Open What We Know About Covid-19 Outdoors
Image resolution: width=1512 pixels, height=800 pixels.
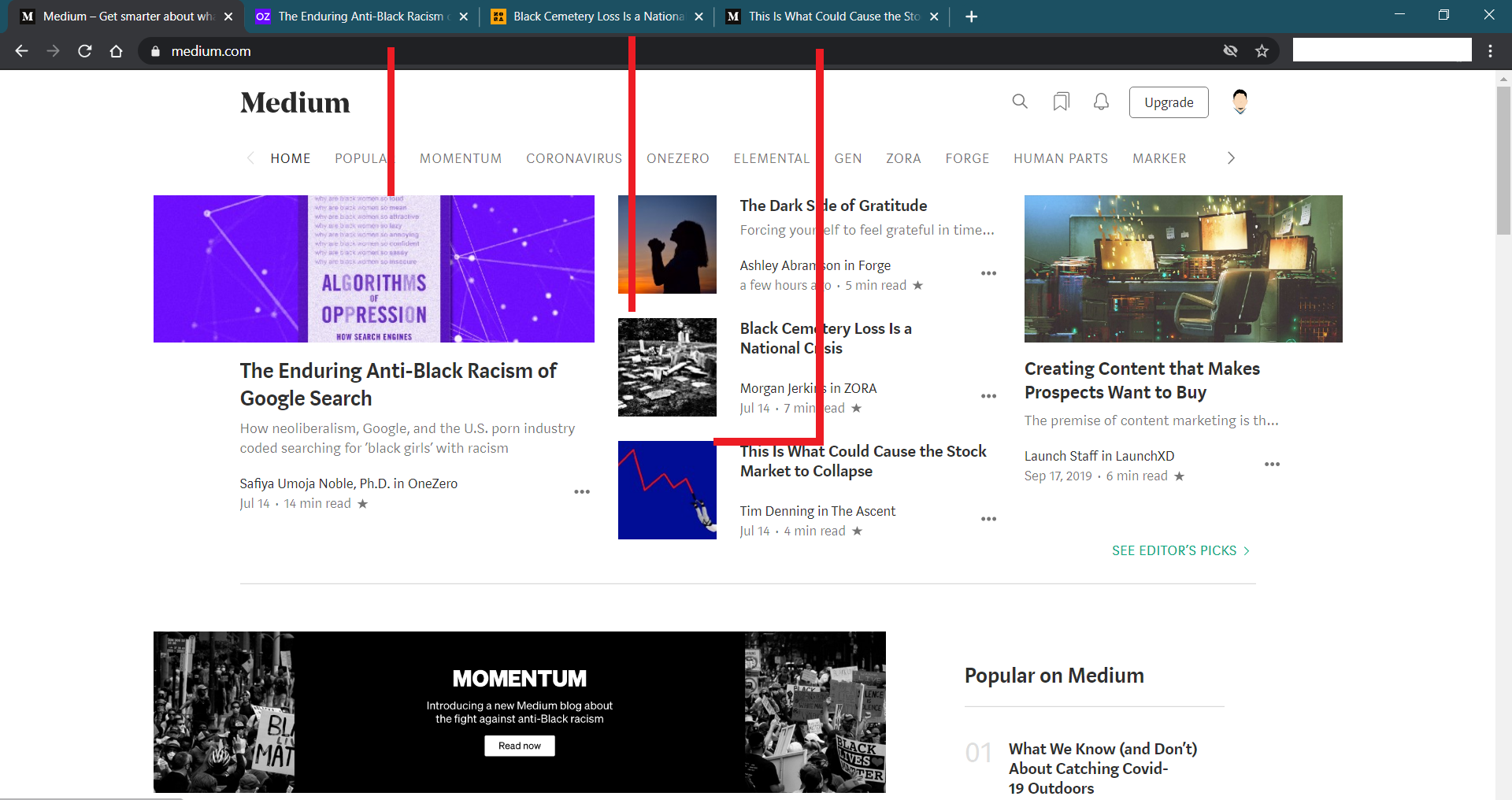click(x=1102, y=768)
